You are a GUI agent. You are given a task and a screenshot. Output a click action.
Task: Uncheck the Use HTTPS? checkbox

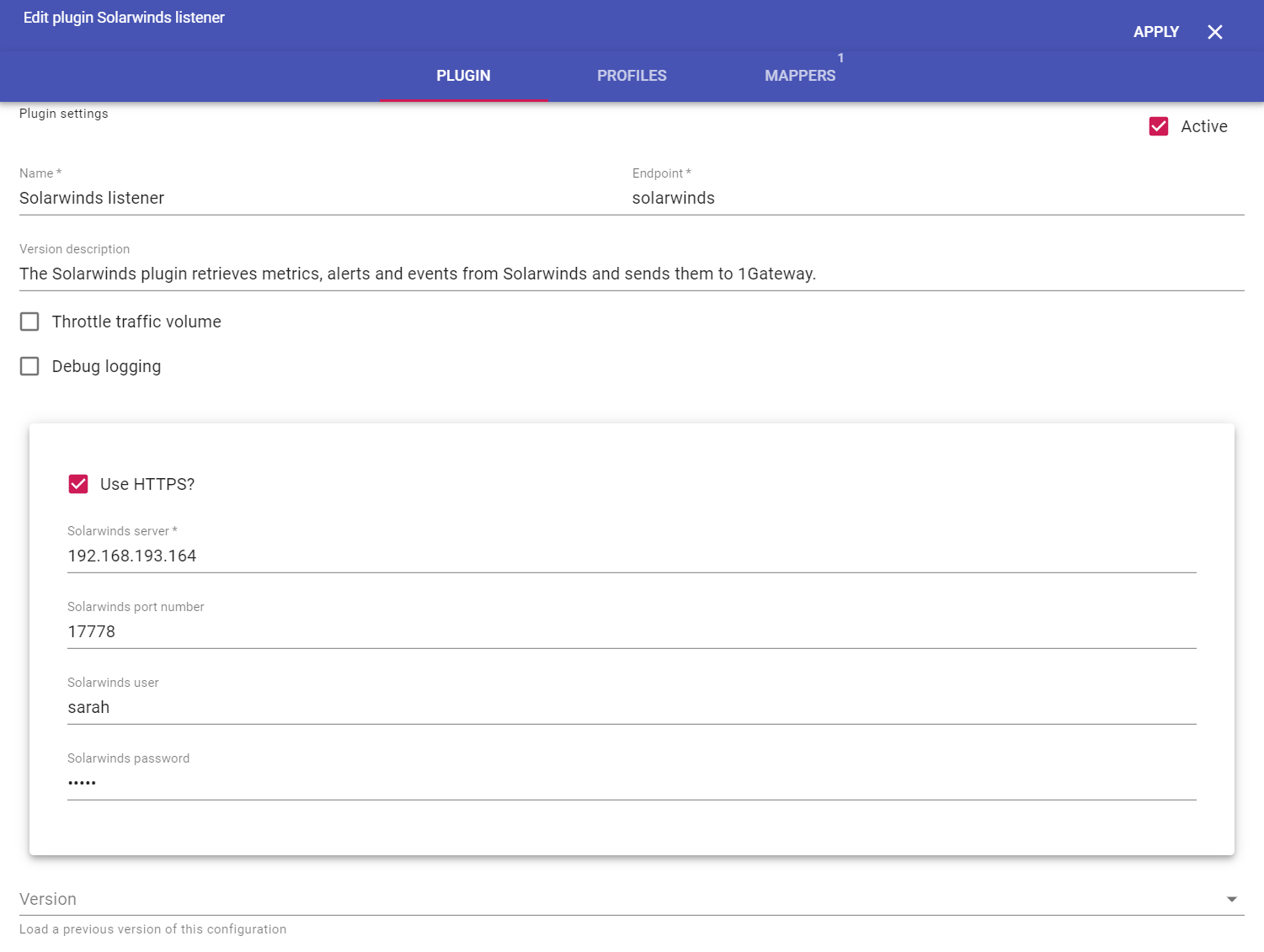78,484
